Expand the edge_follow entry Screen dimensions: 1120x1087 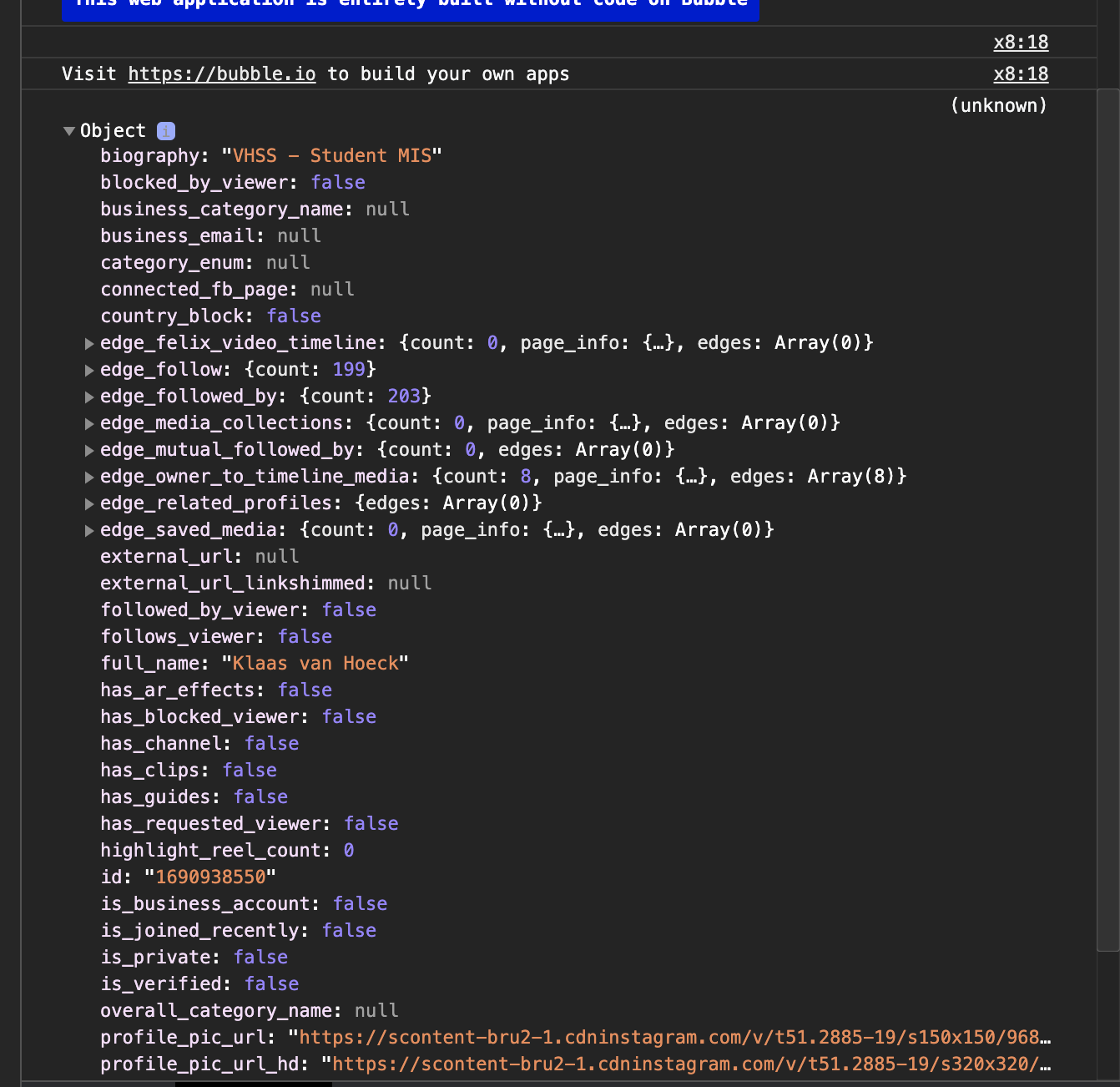[89, 370]
